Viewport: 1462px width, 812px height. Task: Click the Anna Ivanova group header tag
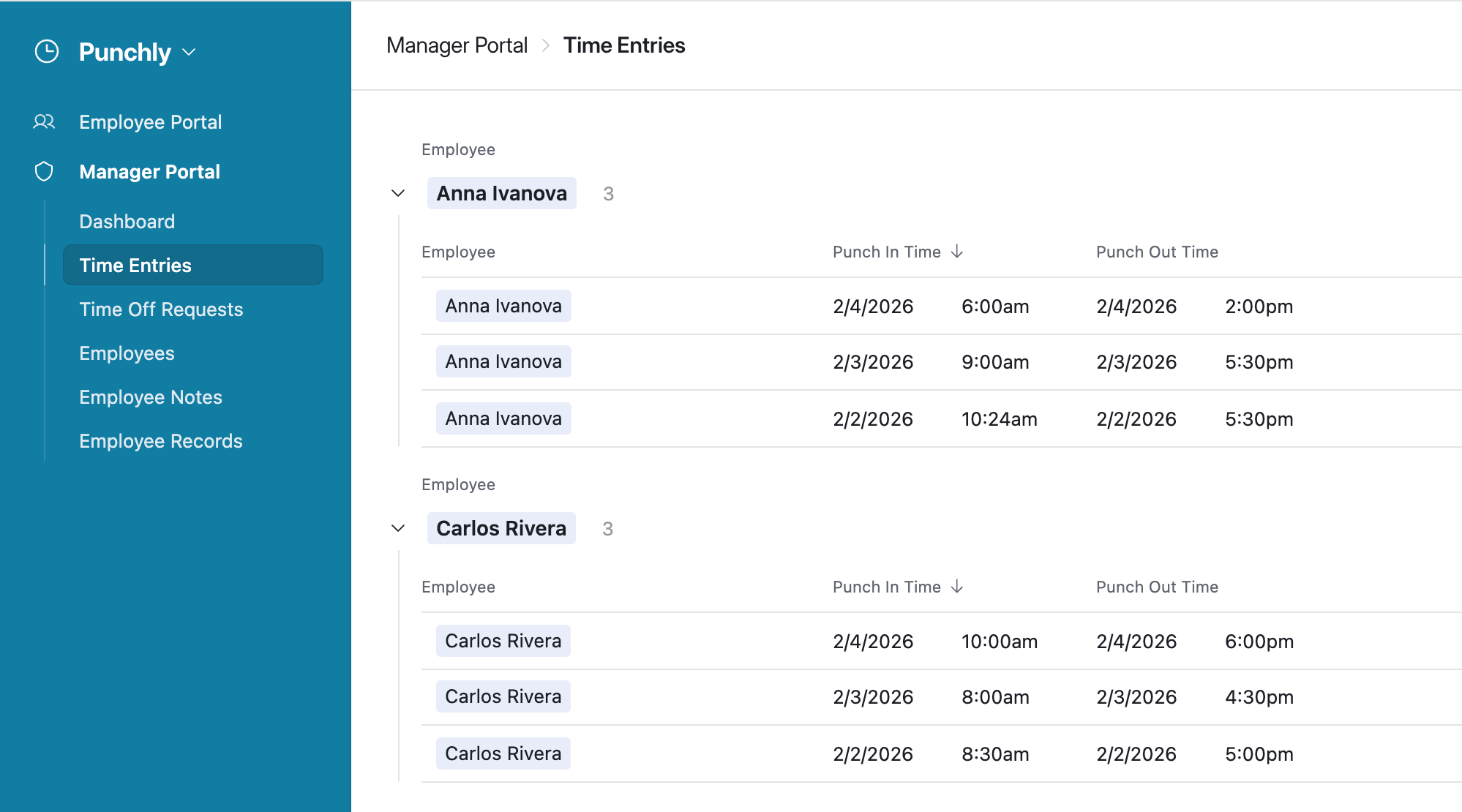pos(501,193)
